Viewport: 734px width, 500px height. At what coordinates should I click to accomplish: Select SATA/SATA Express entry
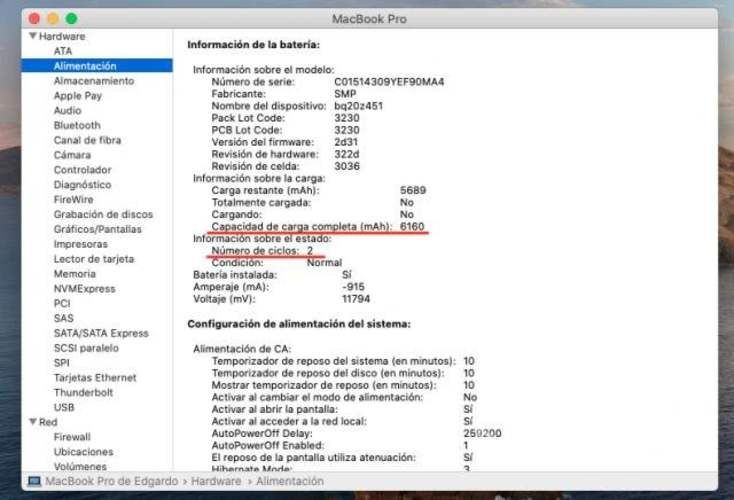101,333
